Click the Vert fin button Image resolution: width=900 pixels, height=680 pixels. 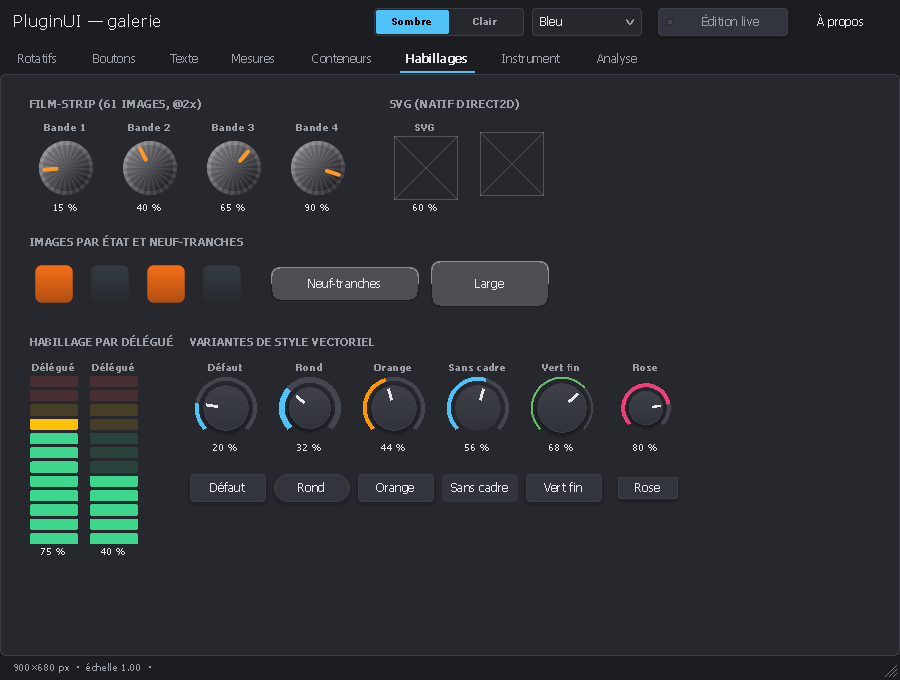(x=564, y=488)
